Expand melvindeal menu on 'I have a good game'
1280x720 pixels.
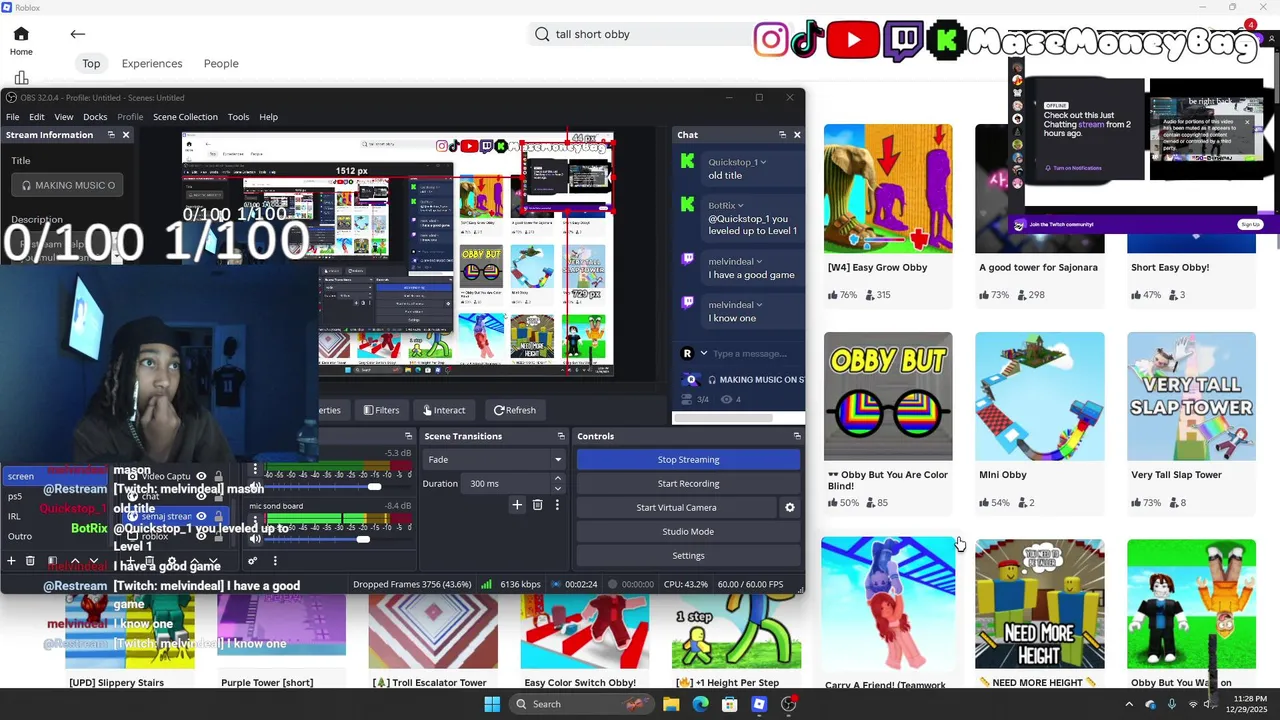tap(759, 262)
